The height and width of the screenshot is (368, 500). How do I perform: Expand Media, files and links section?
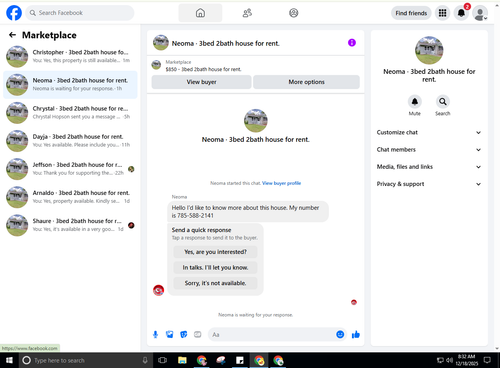[x=429, y=167]
